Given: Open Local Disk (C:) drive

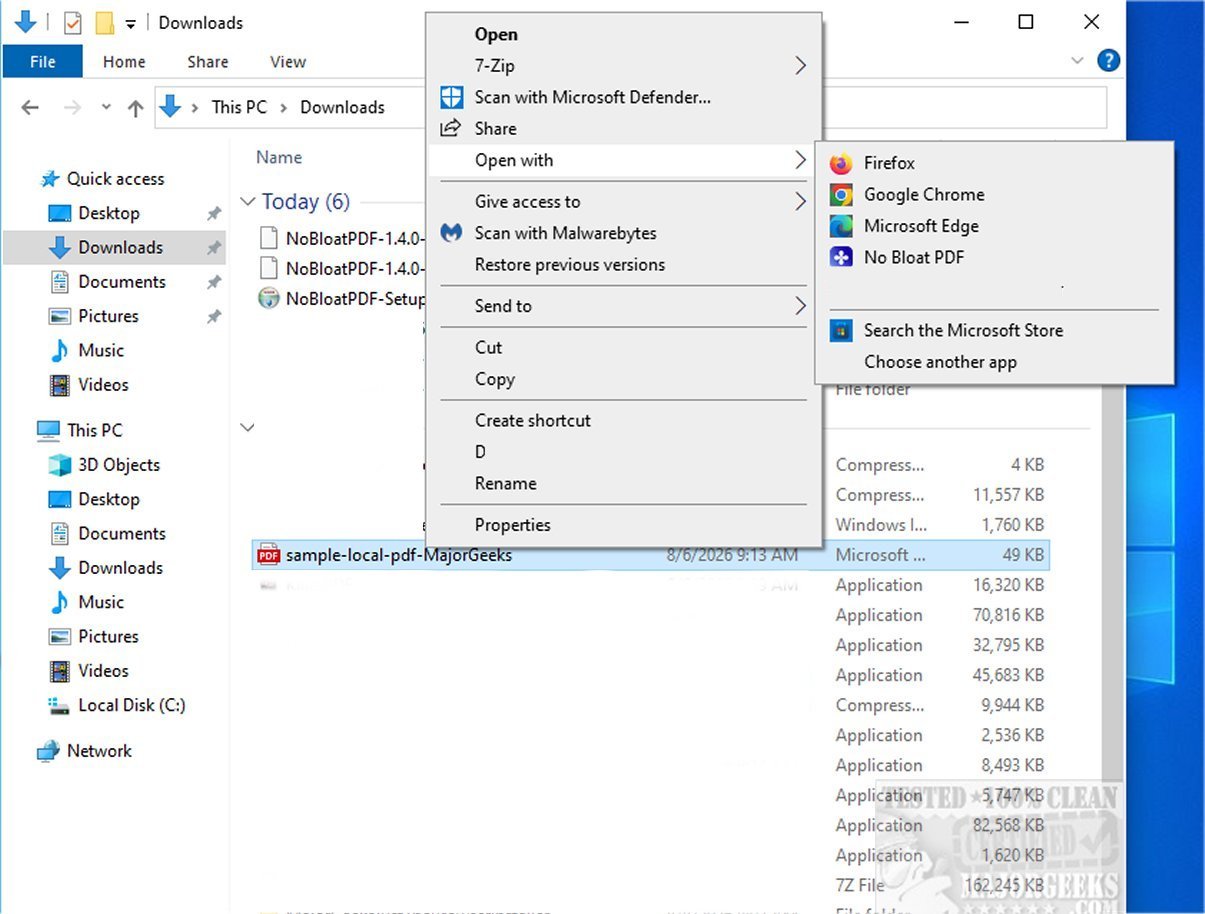Looking at the screenshot, I should tap(131, 705).
